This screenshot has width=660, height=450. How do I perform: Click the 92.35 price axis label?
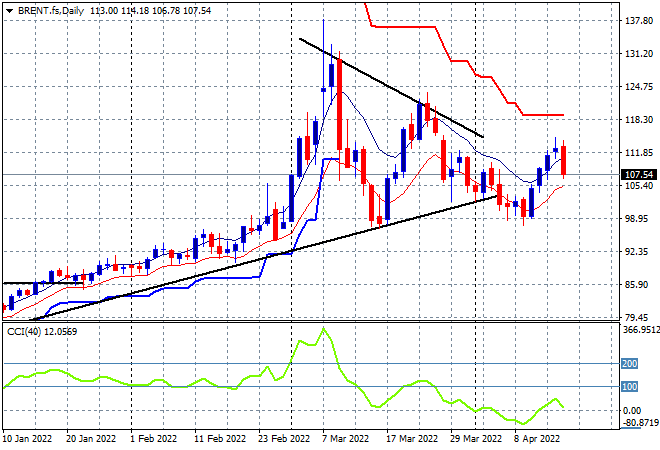click(x=639, y=252)
